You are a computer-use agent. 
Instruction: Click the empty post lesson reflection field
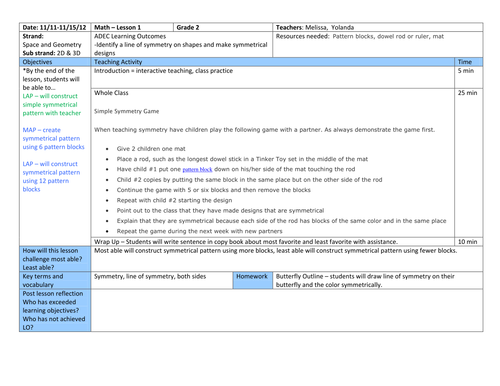click(x=287, y=310)
